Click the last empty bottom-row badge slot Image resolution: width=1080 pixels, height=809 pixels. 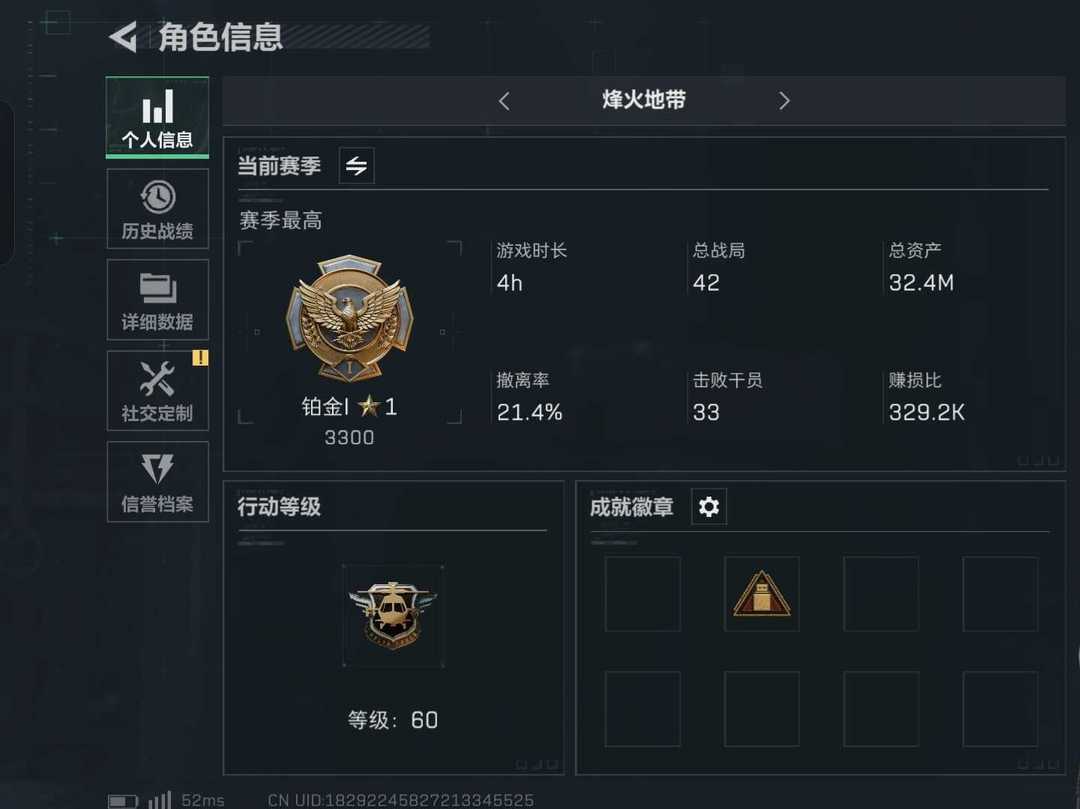[1000, 708]
